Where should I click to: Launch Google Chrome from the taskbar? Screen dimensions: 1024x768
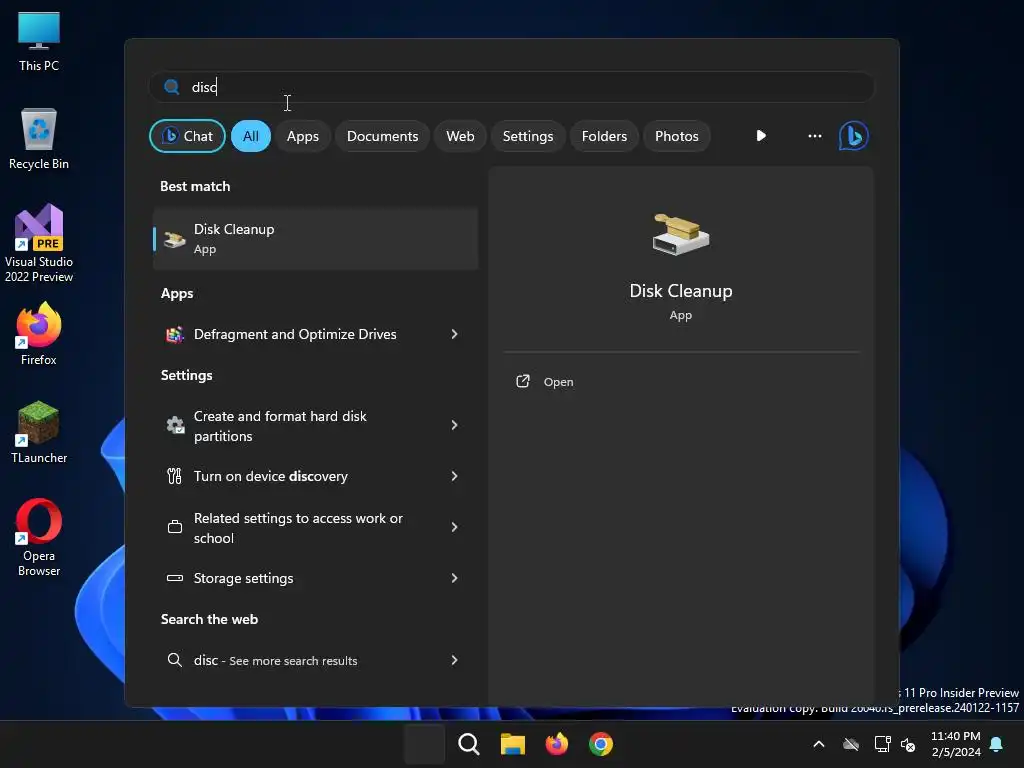(x=601, y=744)
